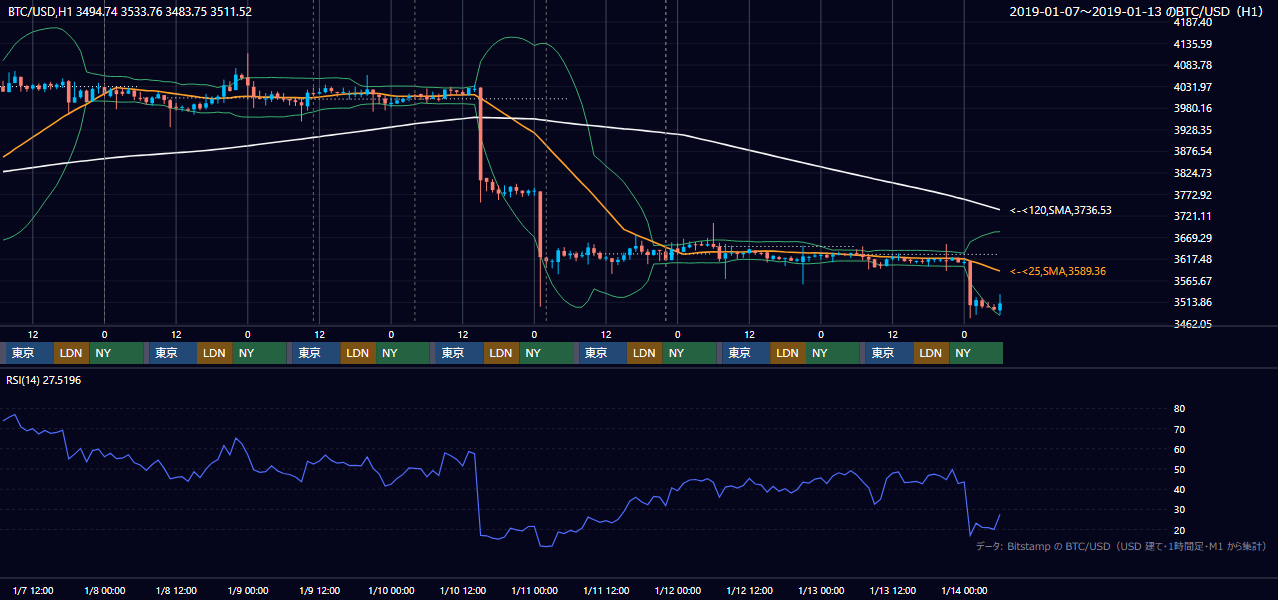This screenshot has width=1278, height=600.
Task: Select the 1/7 12:00 time label
Action: [x=33, y=590]
